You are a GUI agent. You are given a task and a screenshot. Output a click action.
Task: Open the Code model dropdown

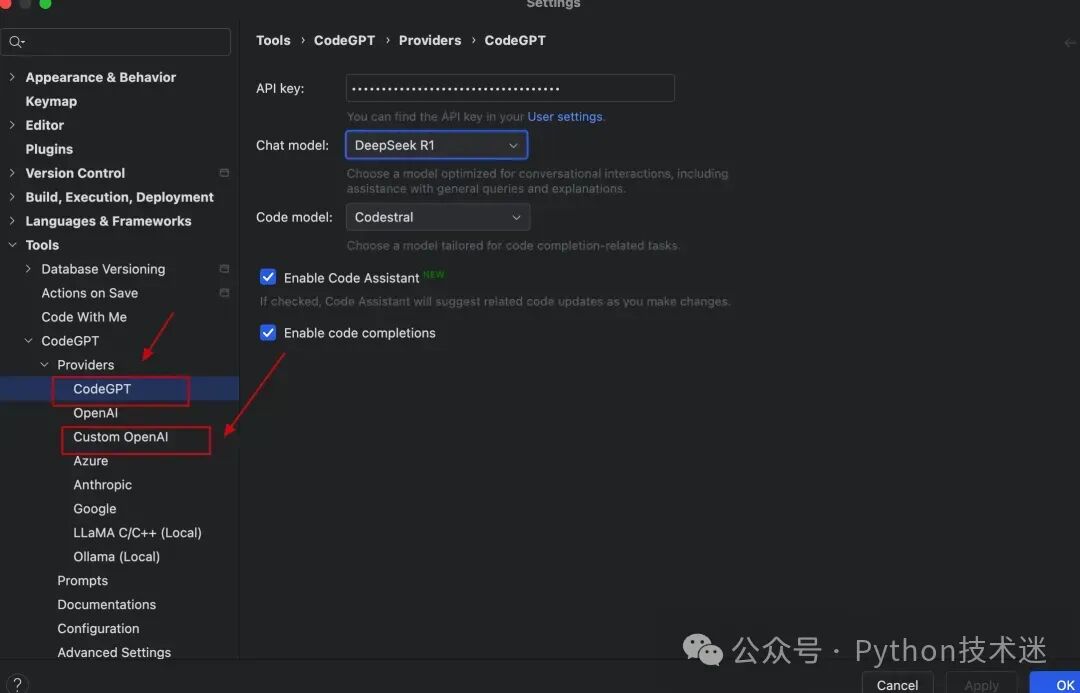coord(438,217)
